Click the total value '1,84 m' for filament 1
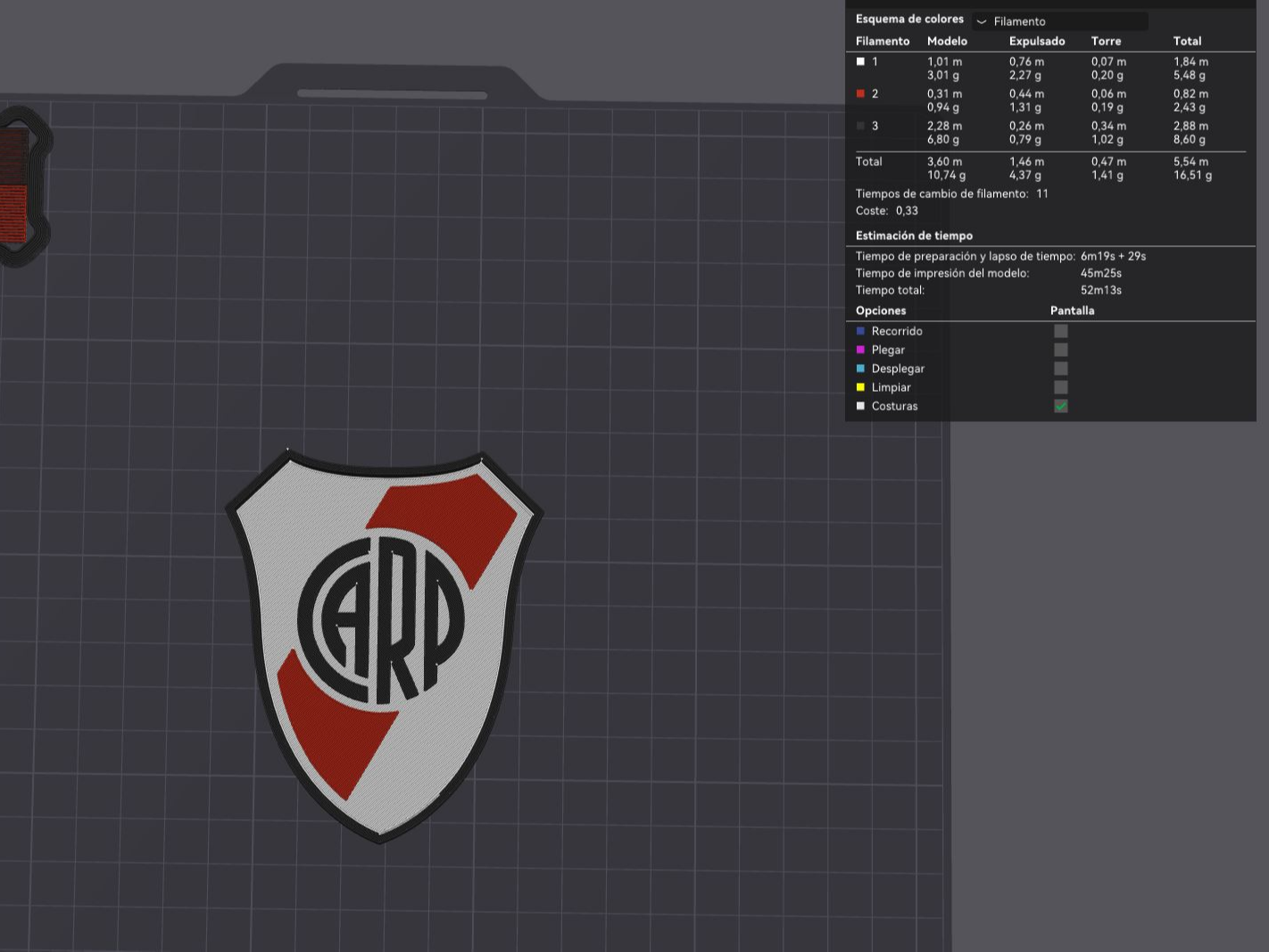Viewport: 1269px width, 952px height. click(1190, 62)
